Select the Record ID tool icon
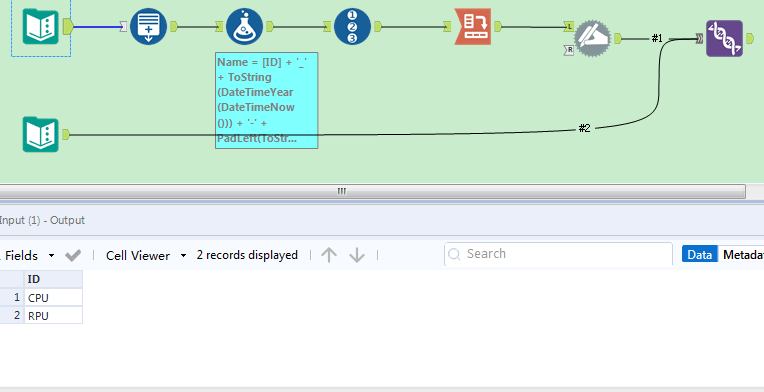Image resolution: width=764 pixels, height=392 pixels. [352, 27]
